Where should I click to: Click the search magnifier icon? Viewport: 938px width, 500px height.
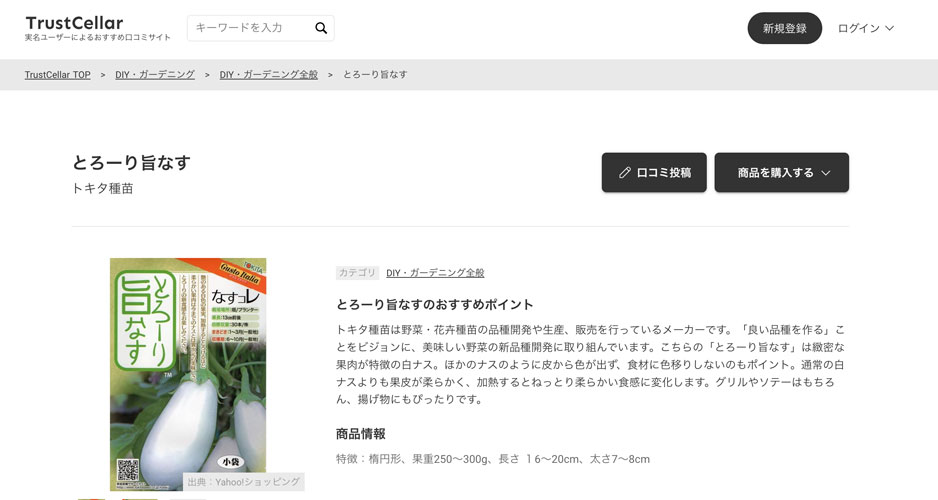[321, 28]
